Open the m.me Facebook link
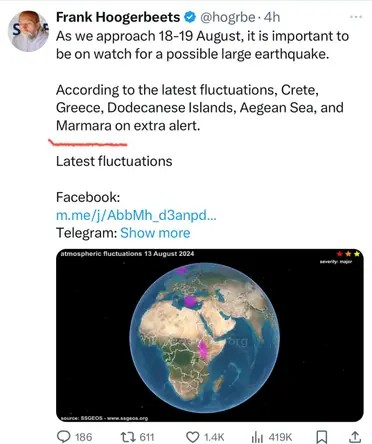 (136, 215)
